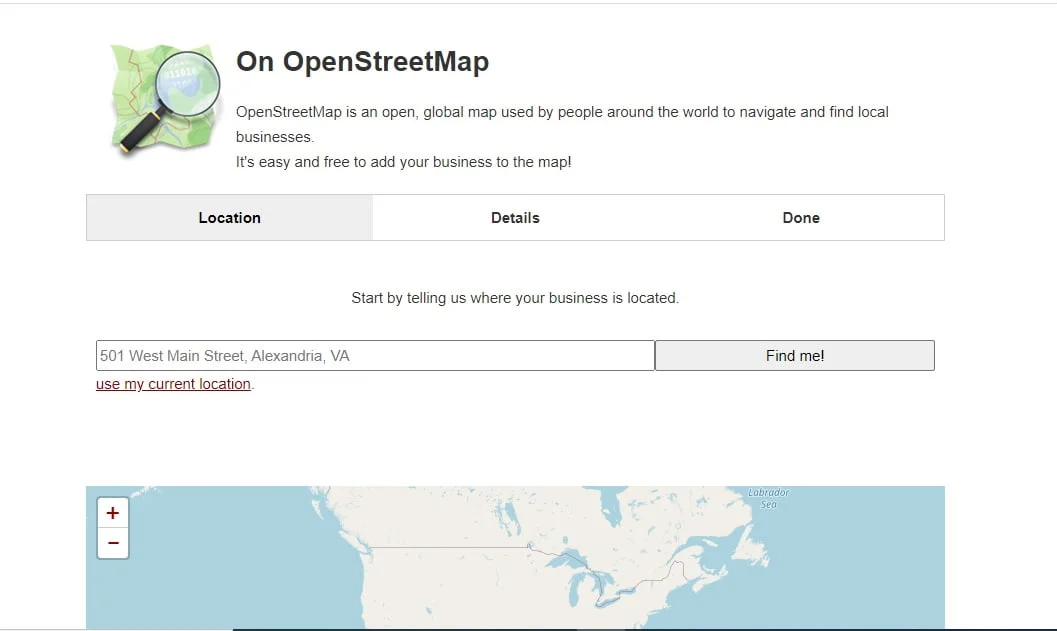Click the Labrador Sea label on map
Viewport: 1057px width, 631px height.
[x=768, y=498]
